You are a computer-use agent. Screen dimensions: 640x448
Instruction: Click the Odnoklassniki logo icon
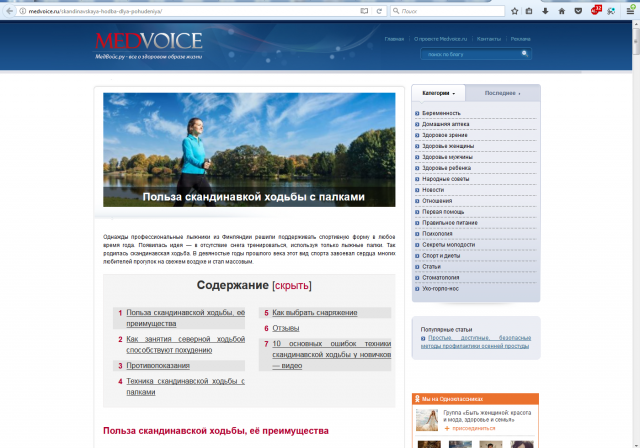[417, 399]
